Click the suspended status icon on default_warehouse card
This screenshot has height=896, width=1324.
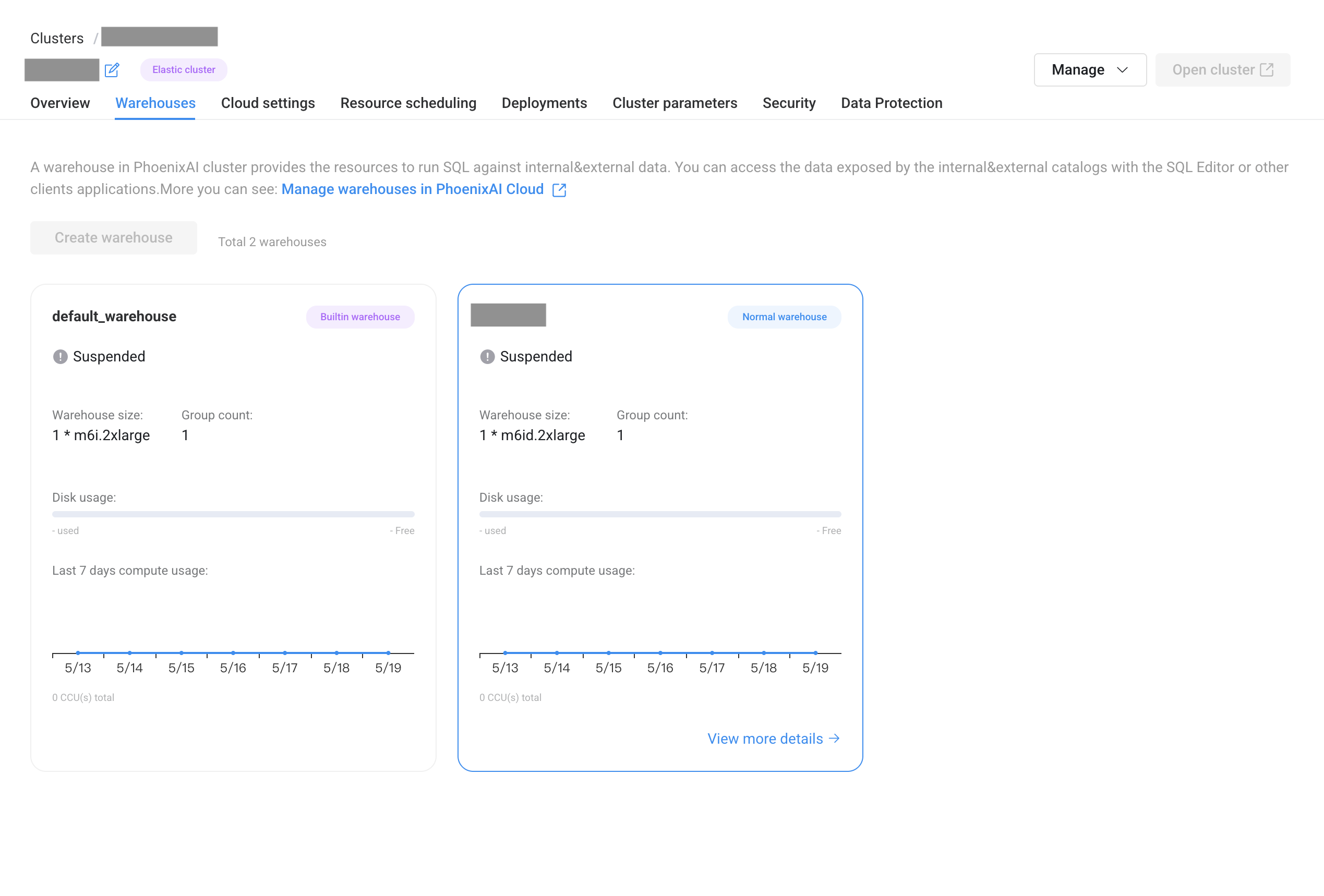[x=61, y=357]
